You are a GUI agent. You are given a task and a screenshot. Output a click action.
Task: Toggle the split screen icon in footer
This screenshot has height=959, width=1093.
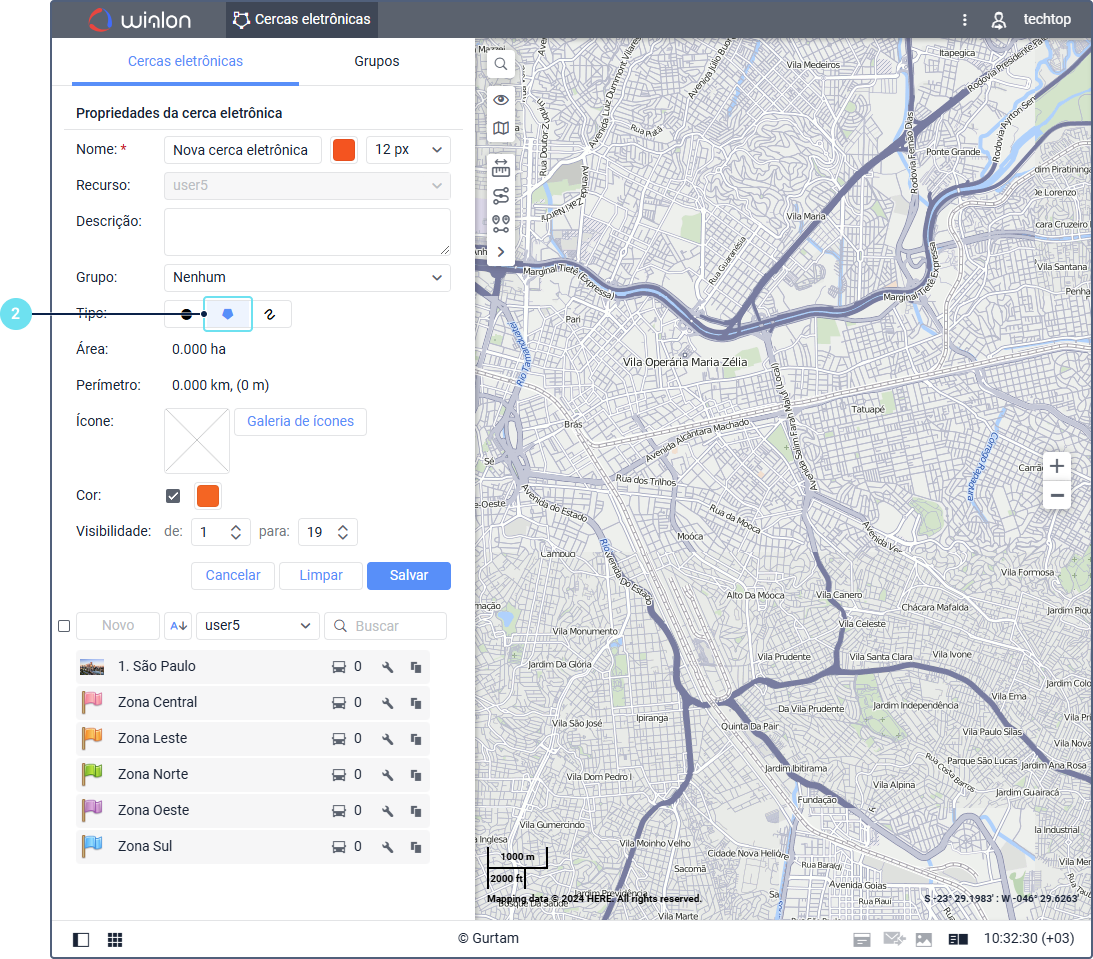pyautogui.click(x=958, y=939)
